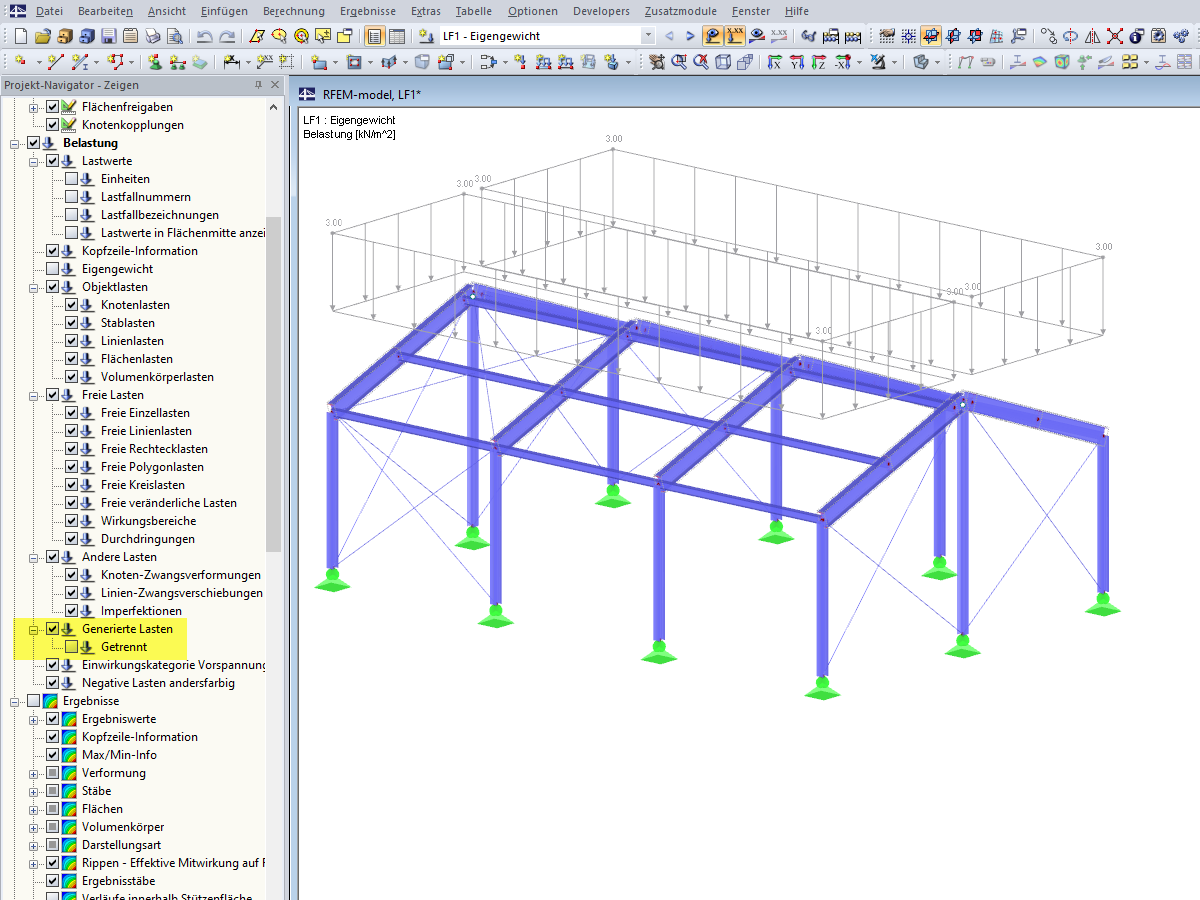The width and height of the screenshot is (1200, 900).
Task: Open the Extras menu
Action: (425, 11)
